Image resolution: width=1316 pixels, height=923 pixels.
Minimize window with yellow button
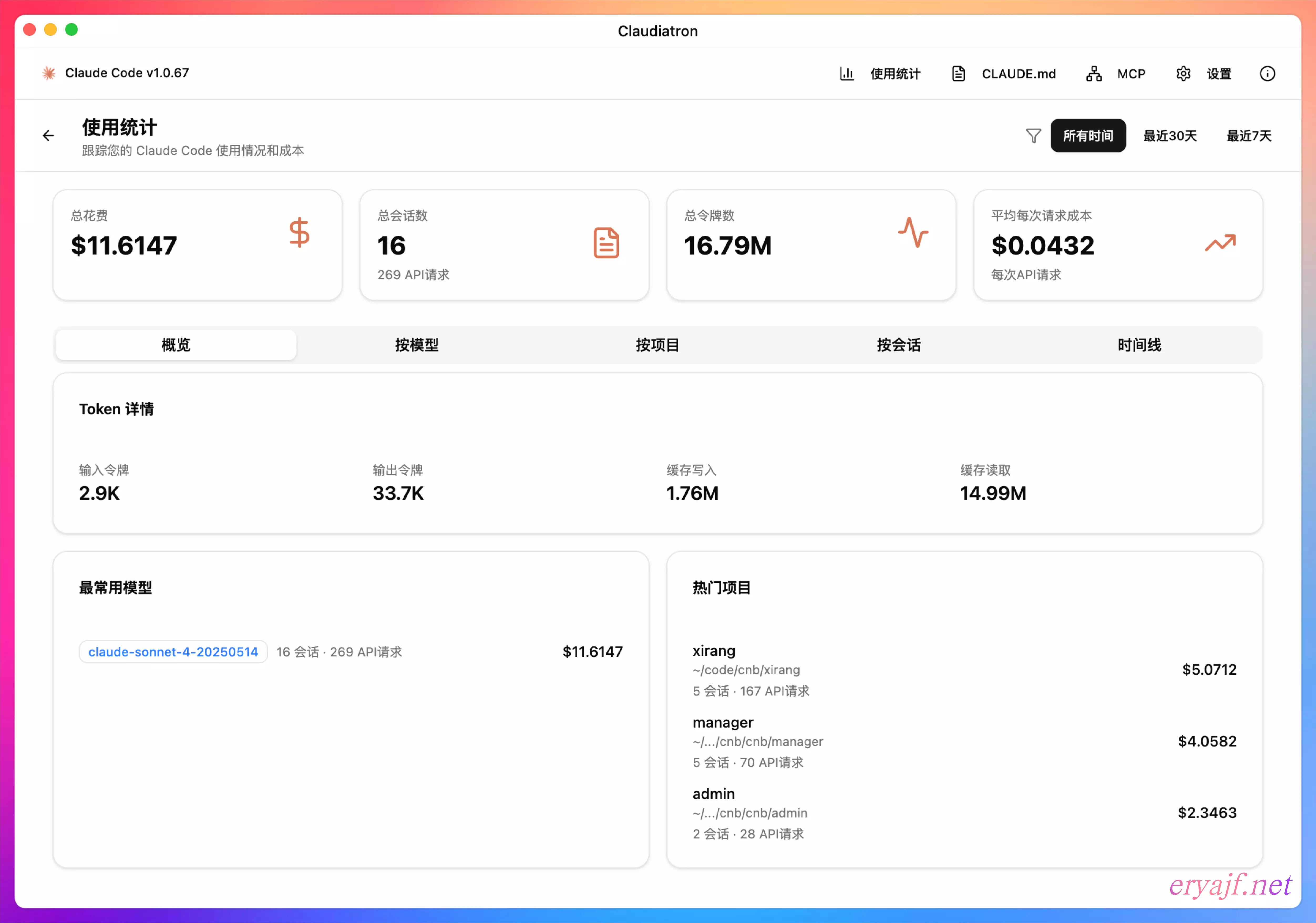(x=50, y=30)
